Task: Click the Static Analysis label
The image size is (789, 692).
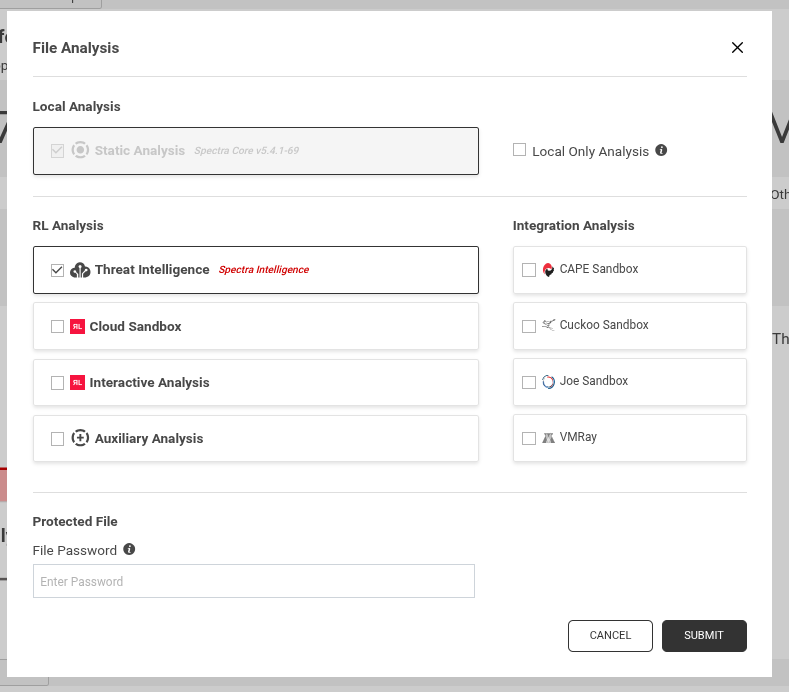Action: click(x=140, y=150)
